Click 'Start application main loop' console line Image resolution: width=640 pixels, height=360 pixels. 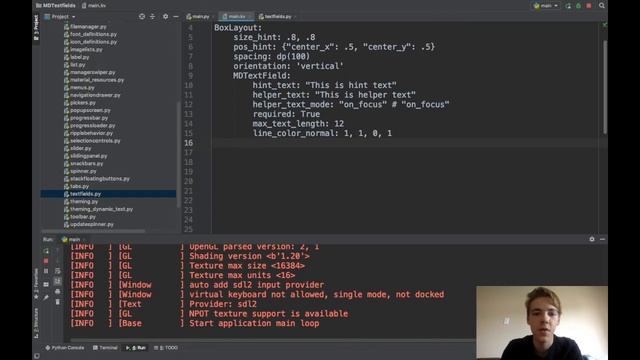click(x=254, y=323)
